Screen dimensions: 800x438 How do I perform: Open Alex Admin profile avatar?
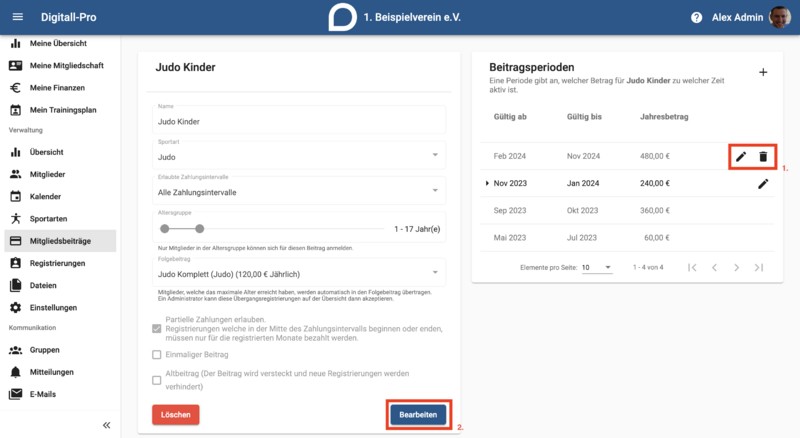(x=780, y=17)
